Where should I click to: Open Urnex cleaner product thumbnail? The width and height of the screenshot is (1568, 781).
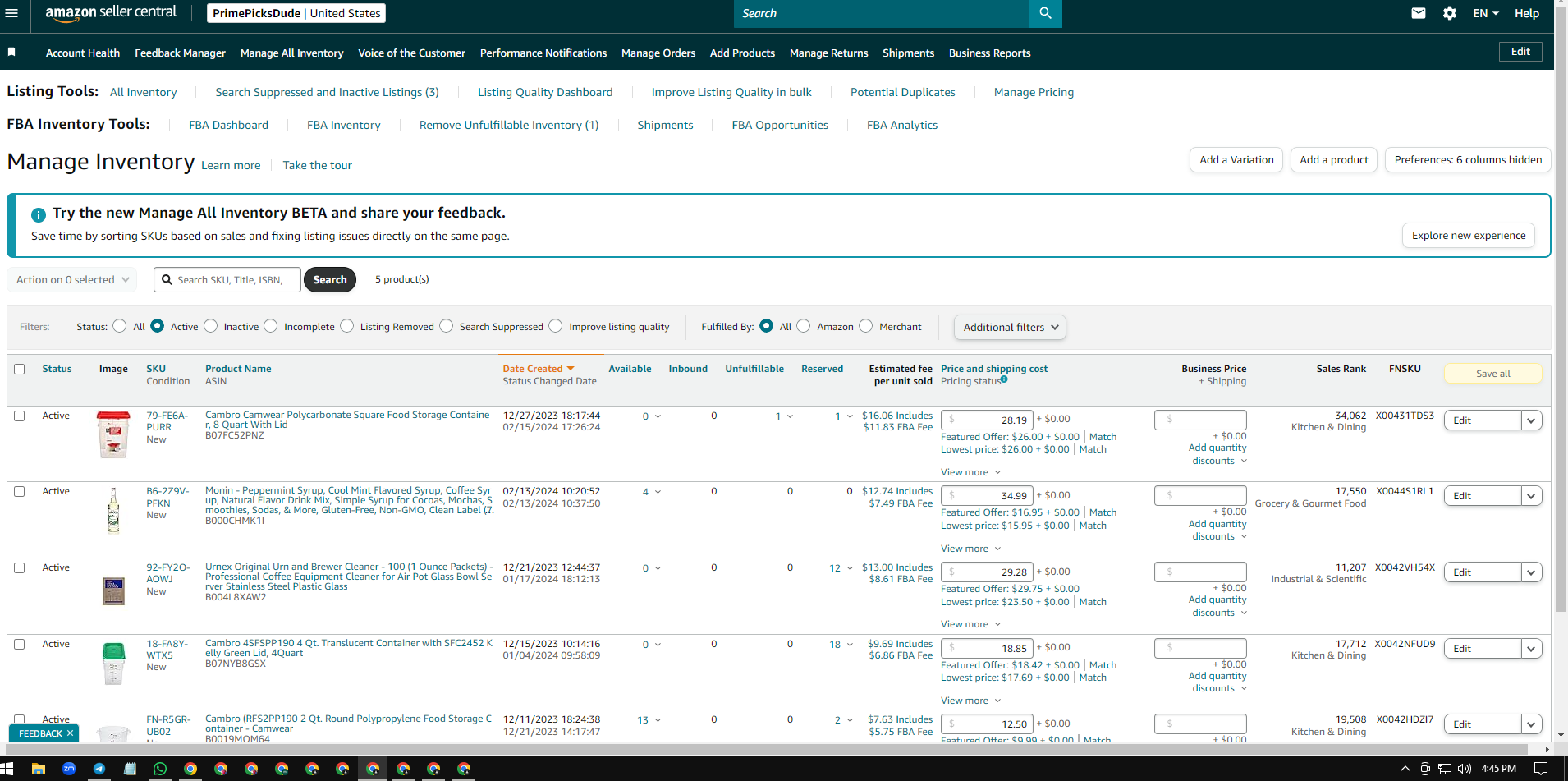coord(113,591)
